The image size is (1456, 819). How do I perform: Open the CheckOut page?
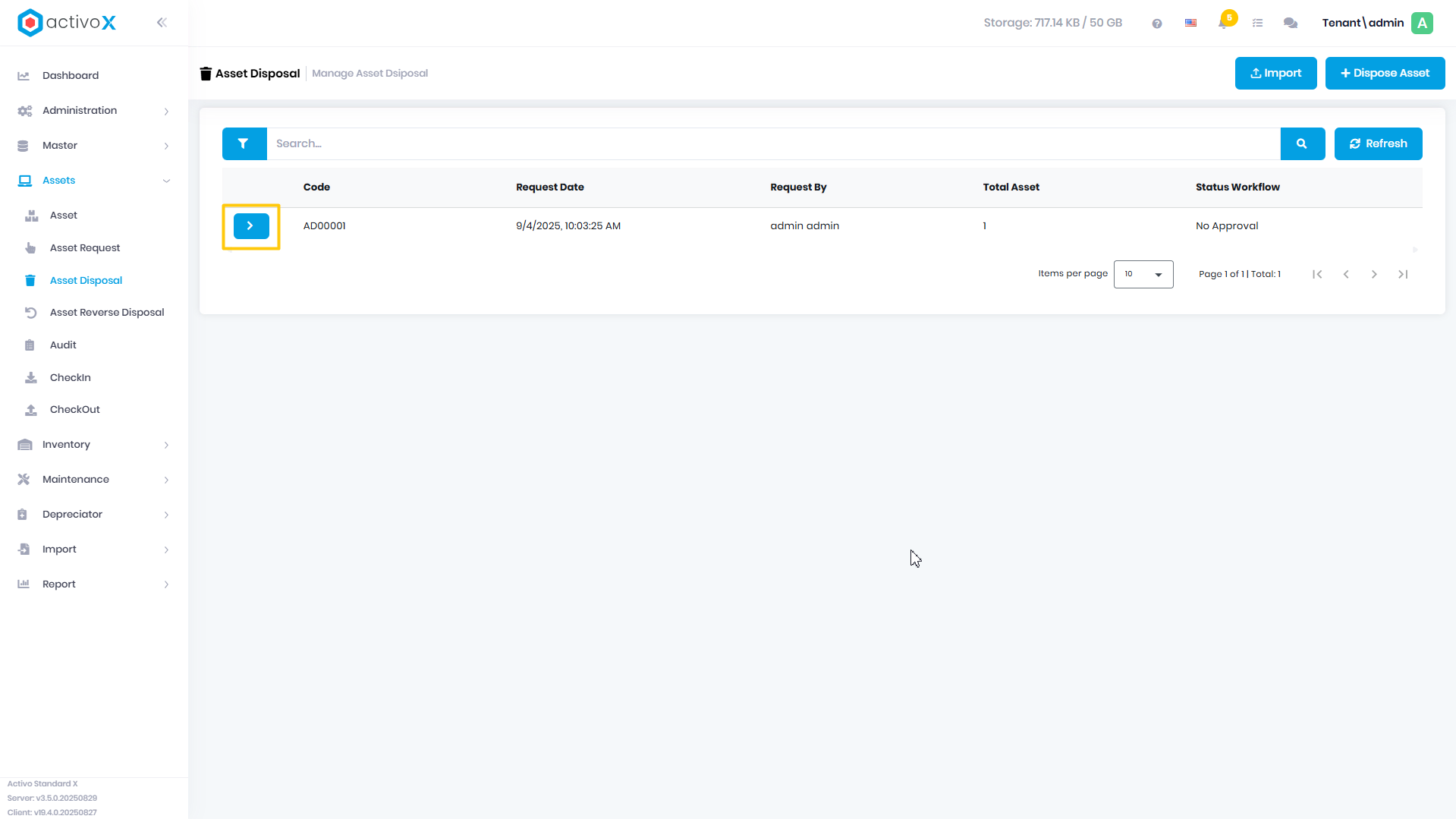coord(75,410)
